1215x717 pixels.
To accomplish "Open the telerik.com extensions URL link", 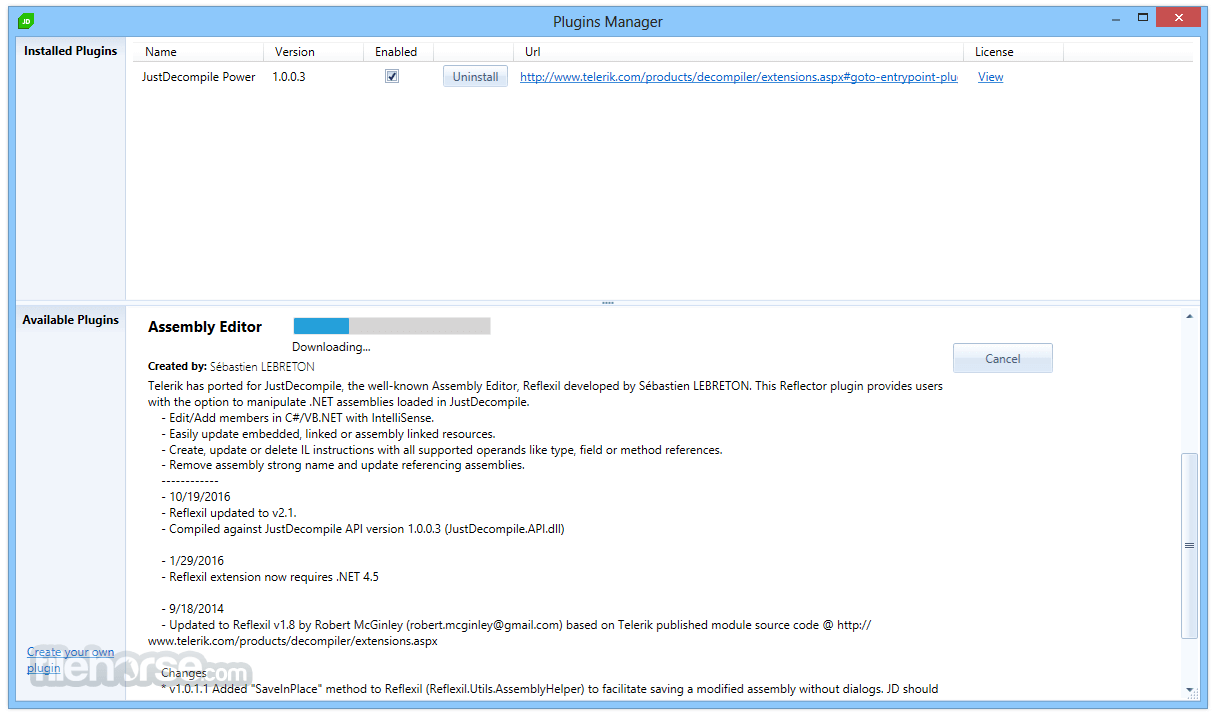I will click(x=739, y=77).
